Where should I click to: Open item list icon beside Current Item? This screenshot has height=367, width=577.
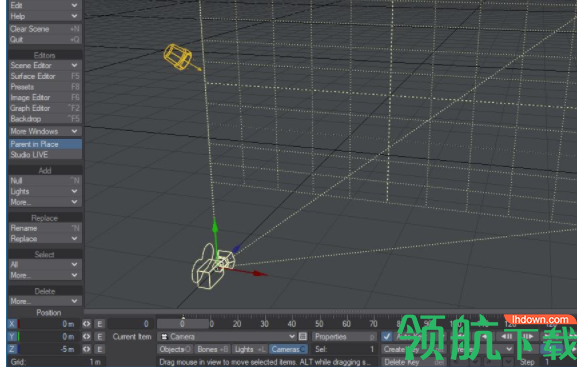pyautogui.click(x=303, y=336)
